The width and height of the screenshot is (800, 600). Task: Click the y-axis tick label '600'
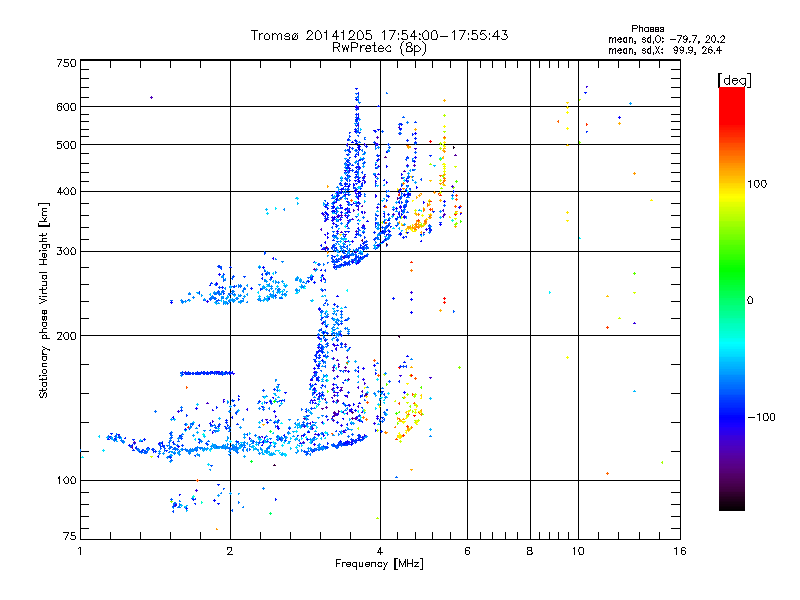click(x=66, y=107)
